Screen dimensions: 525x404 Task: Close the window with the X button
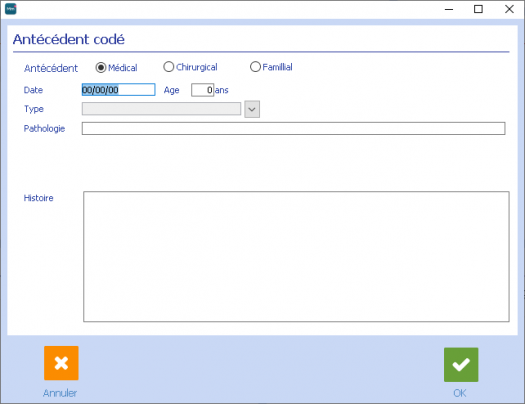(509, 9)
